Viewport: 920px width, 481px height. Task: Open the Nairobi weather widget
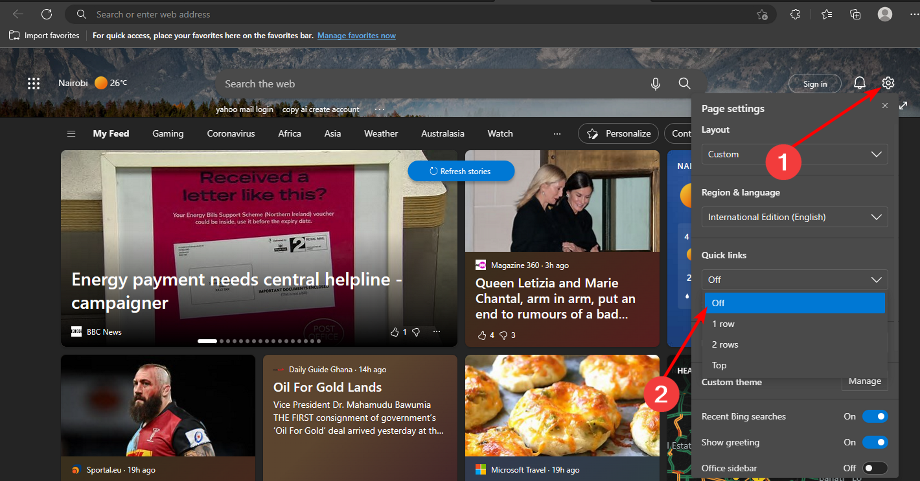coord(93,83)
